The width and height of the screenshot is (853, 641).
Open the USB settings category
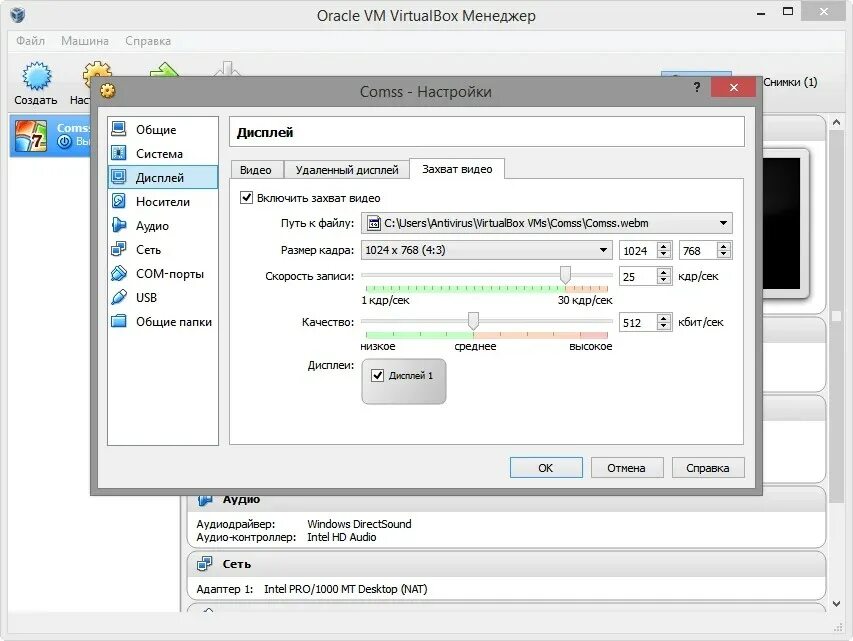click(x=163, y=297)
